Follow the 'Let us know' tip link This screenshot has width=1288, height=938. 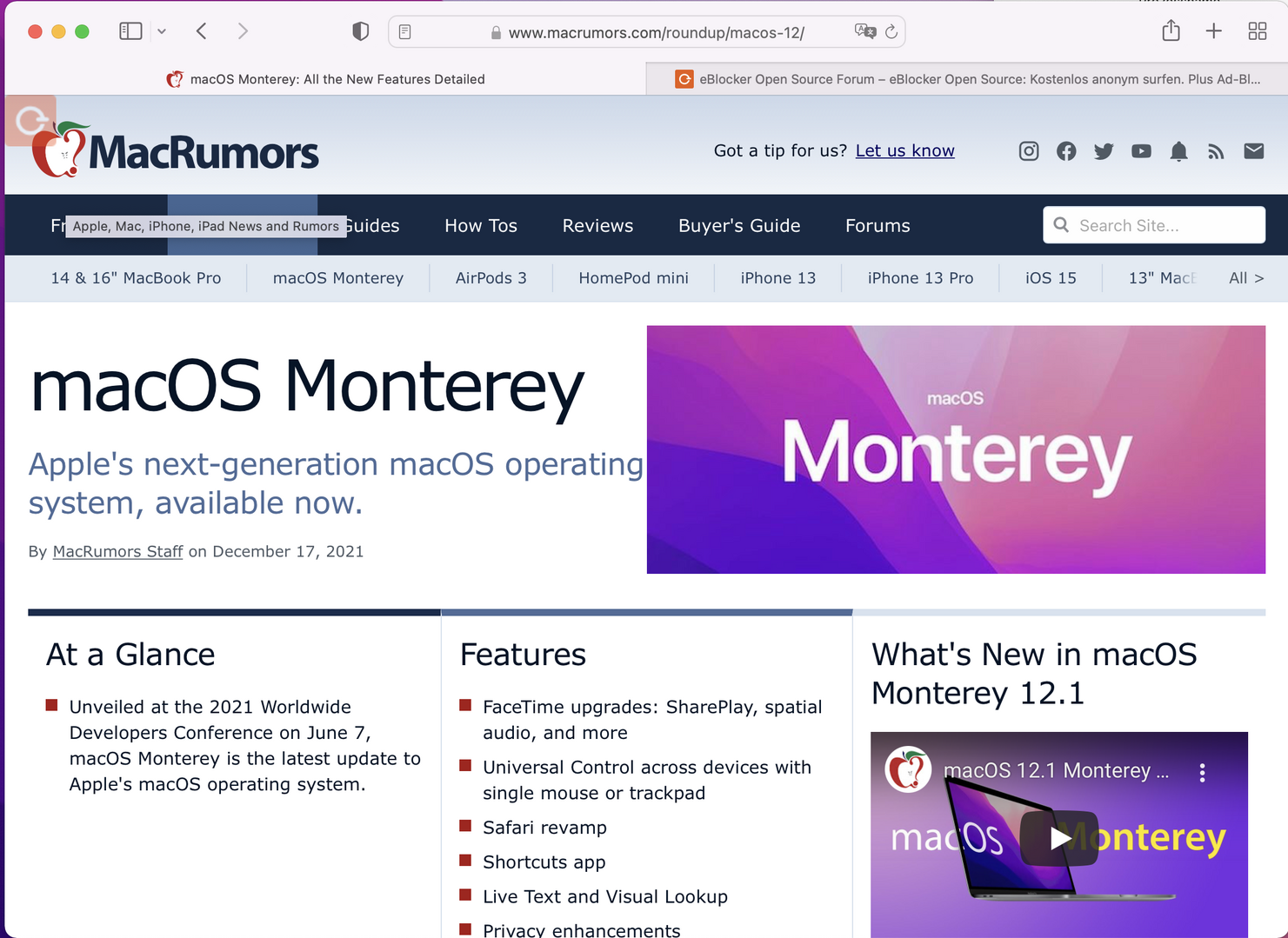pos(904,150)
